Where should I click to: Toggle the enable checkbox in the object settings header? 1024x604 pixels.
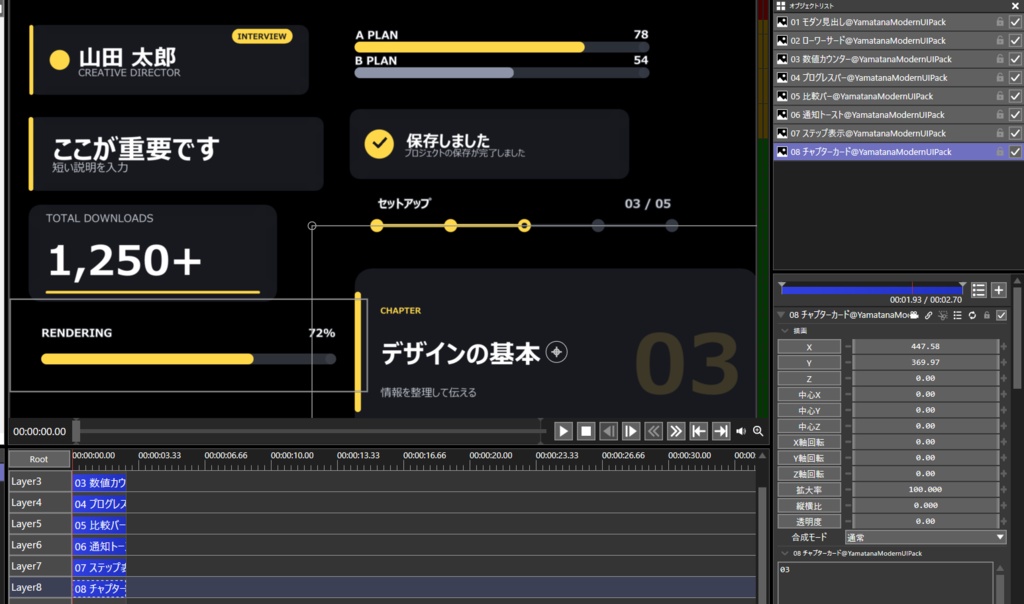pos(1001,315)
